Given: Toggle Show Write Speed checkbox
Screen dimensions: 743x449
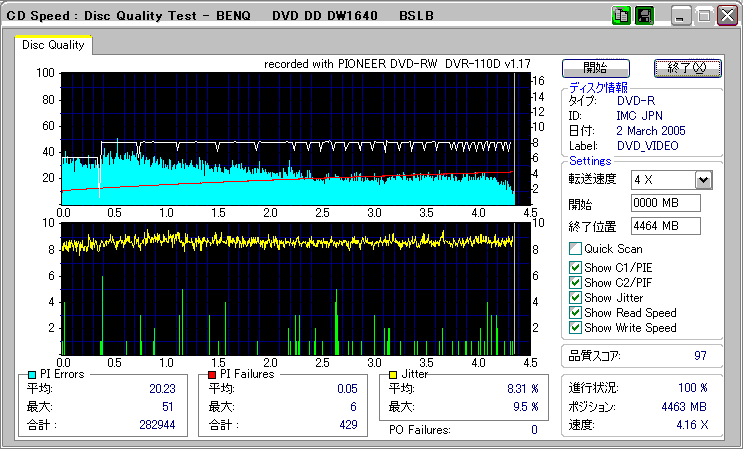Looking at the screenshot, I should pos(575,328).
